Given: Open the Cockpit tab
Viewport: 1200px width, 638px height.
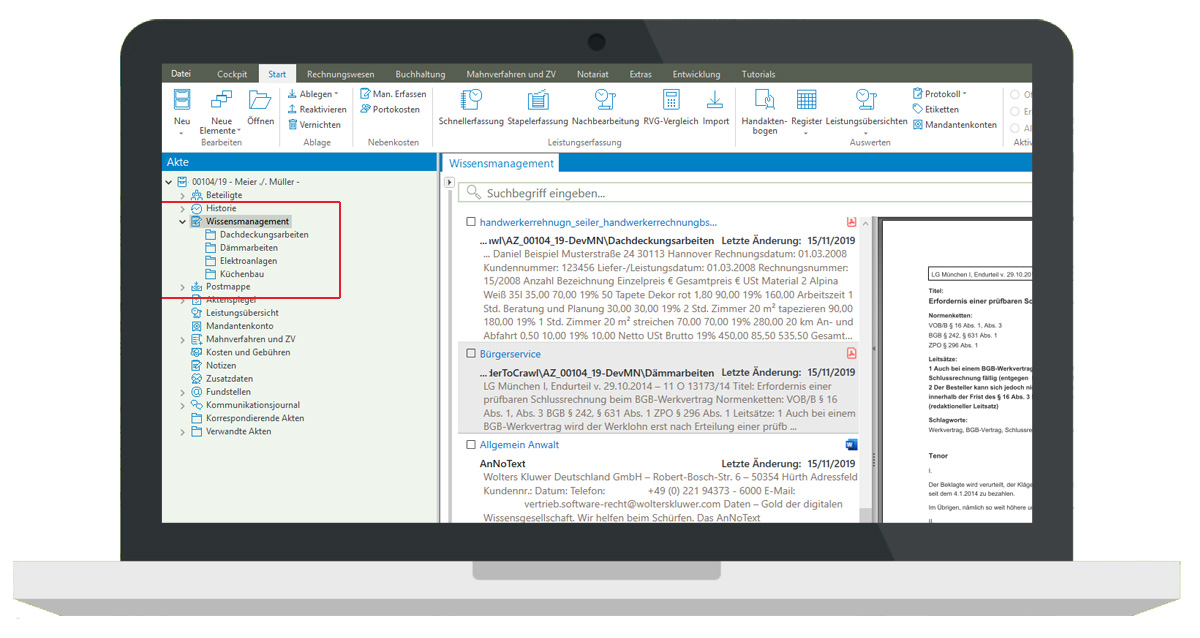Looking at the screenshot, I should 232,74.
